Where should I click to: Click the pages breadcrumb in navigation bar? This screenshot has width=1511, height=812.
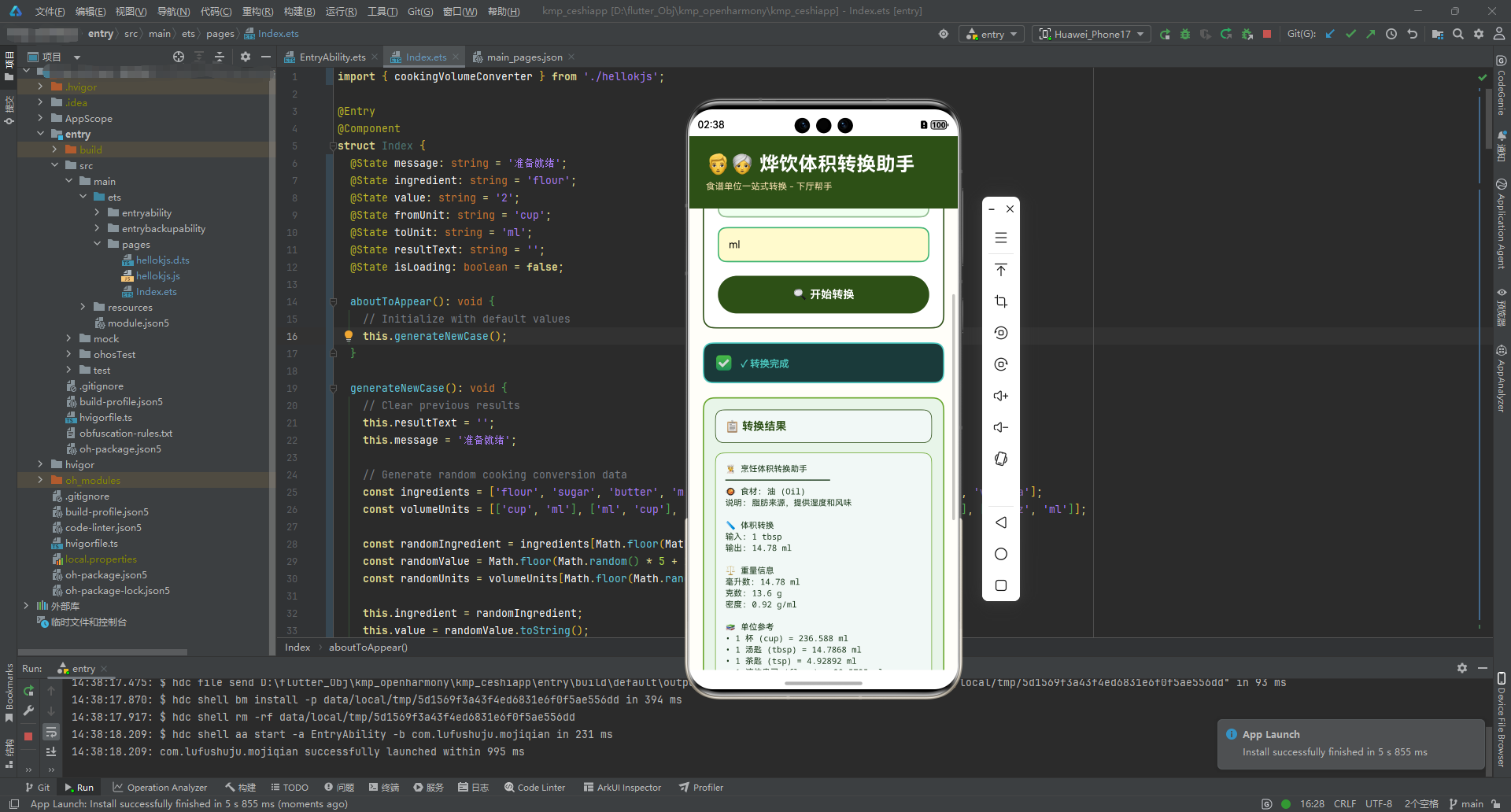point(220,34)
